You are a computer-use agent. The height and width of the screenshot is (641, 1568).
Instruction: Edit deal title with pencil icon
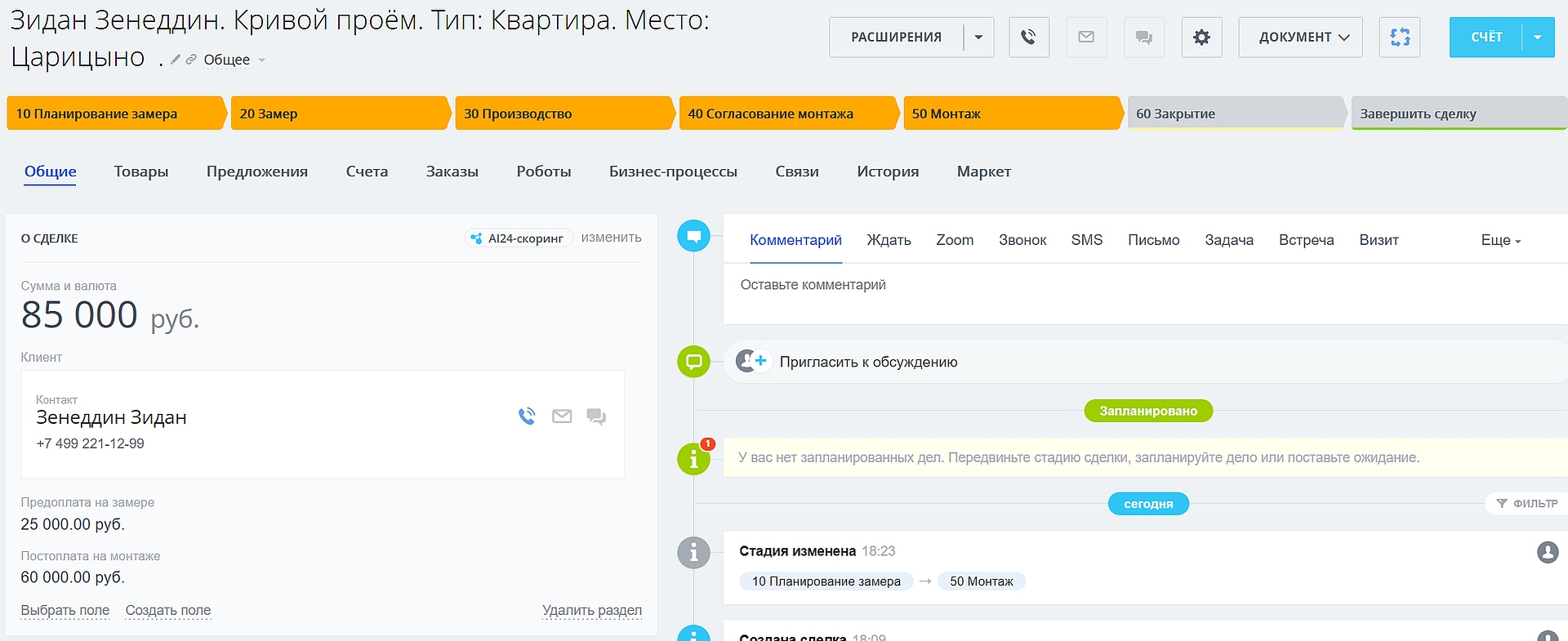pos(176,60)
